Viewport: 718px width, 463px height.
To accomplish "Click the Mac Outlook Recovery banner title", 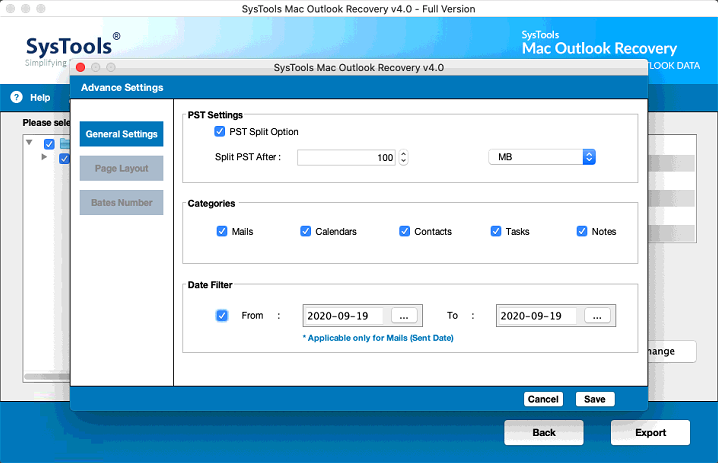I will tap(599, 48).
